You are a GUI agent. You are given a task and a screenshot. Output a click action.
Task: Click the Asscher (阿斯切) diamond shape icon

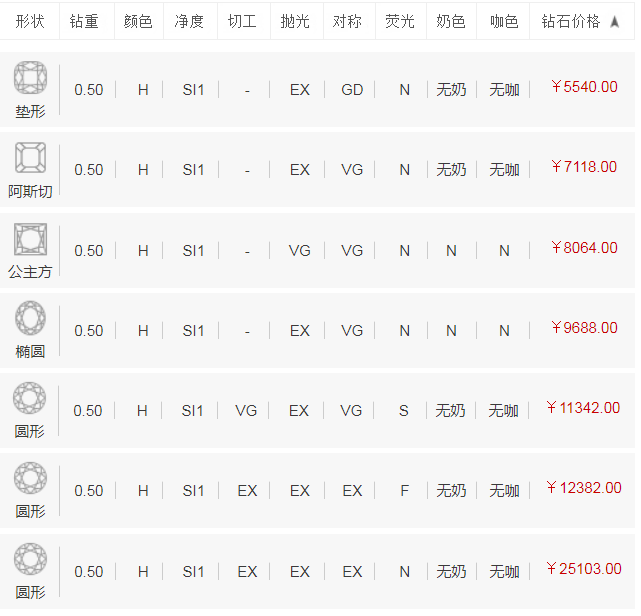[30, 158]
